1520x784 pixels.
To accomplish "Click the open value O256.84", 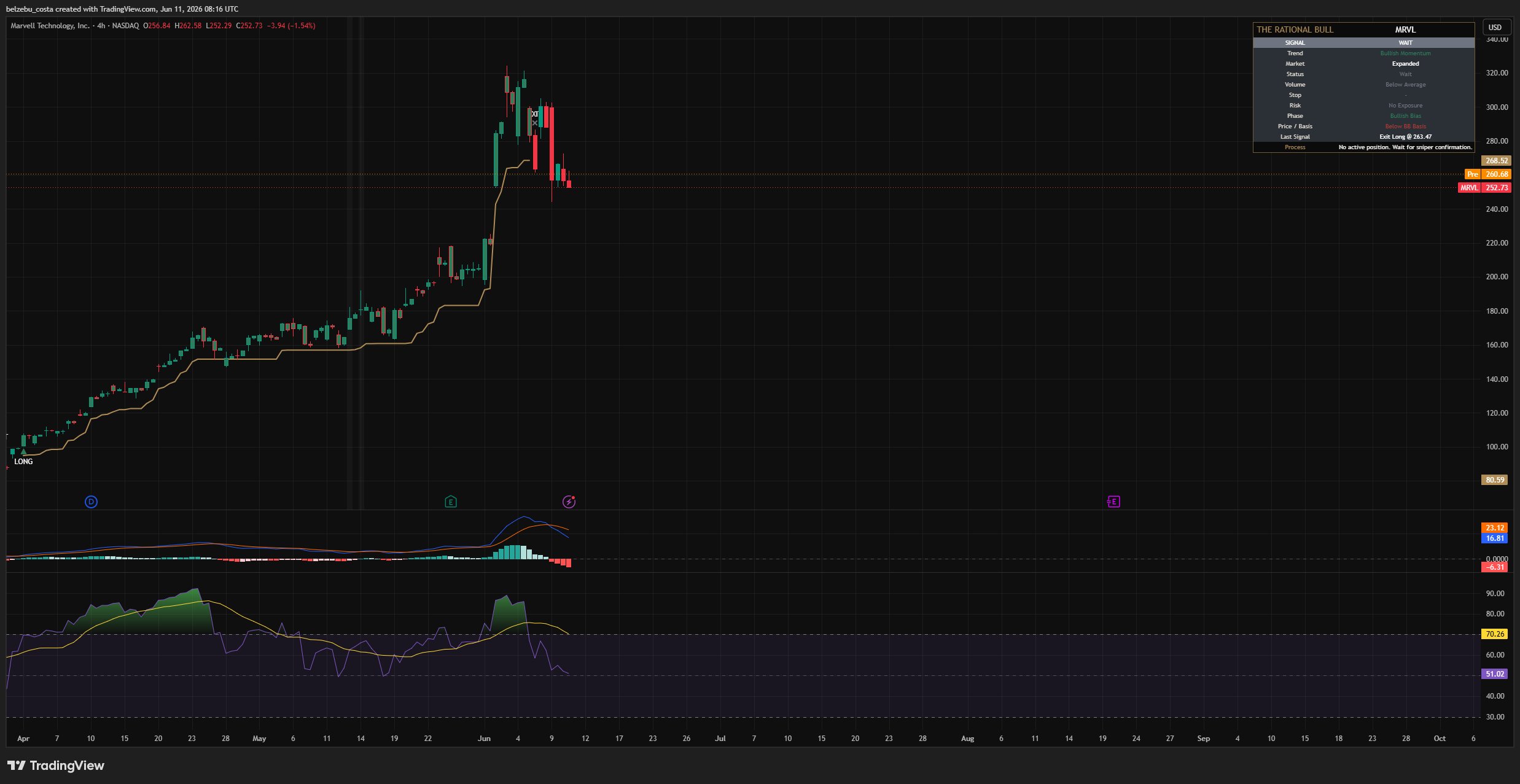I will coord(157,26).
